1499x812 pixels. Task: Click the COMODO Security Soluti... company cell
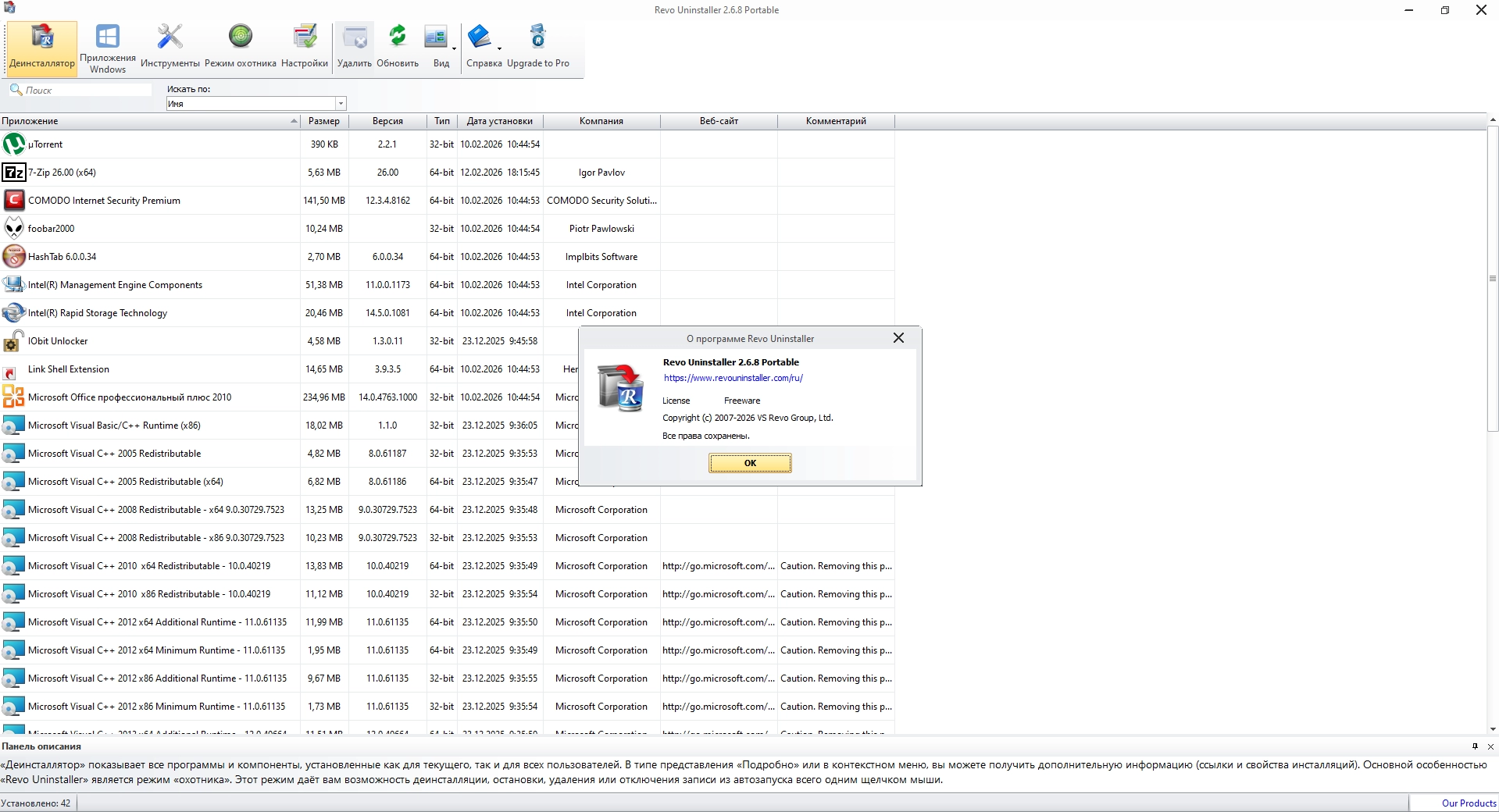click(601, 201)
